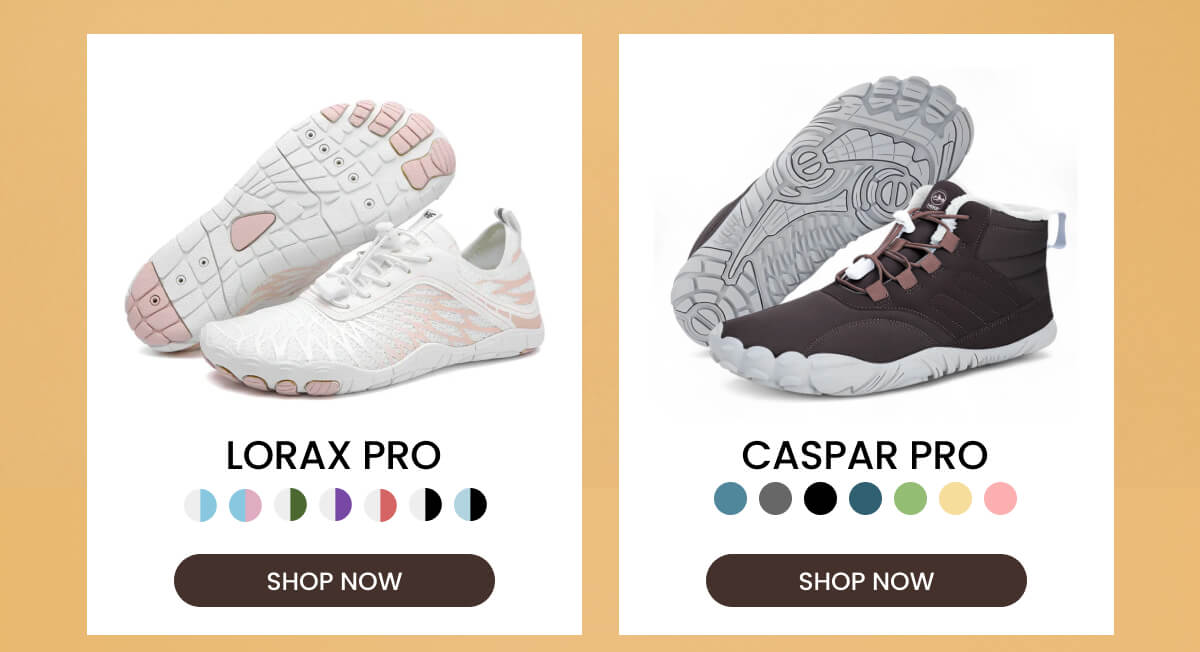This screenshot has height=652, width=1200.
Task: Click the LORAX PRO product title
Action: pyautogui.click(x=334, y=455)
